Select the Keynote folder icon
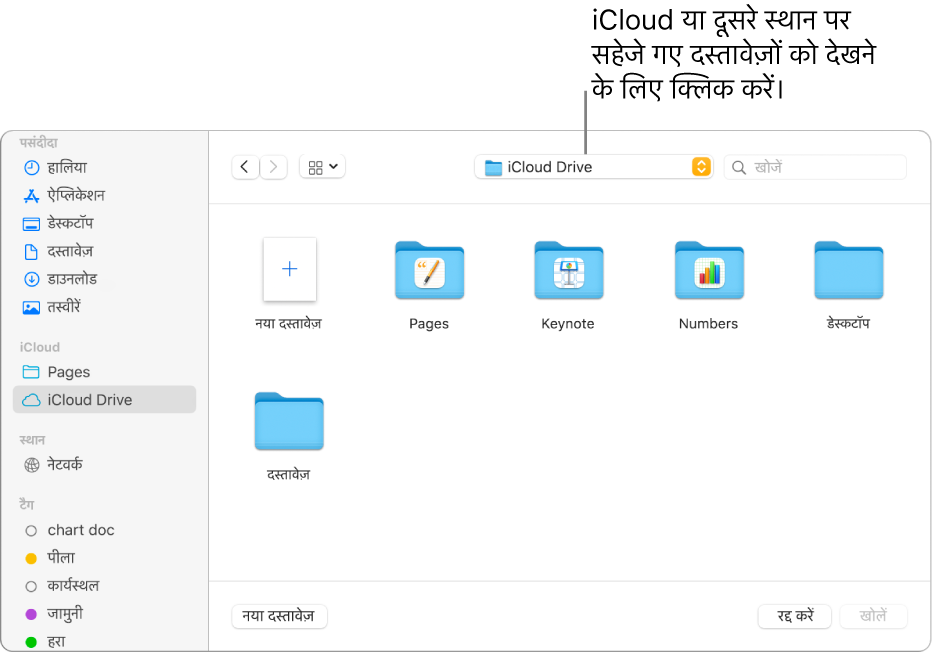 click(x=568, y=270)
